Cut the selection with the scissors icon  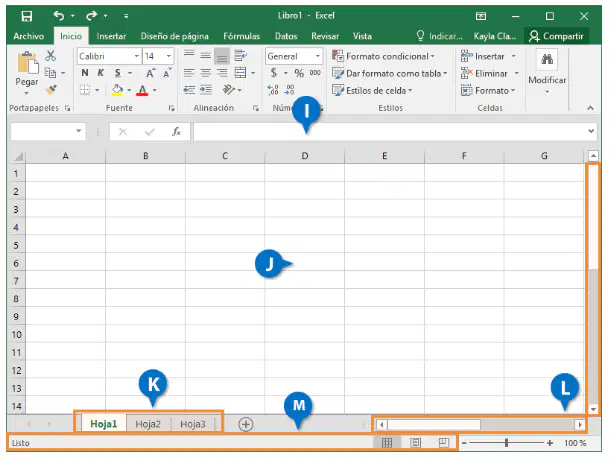pos(50,55)
